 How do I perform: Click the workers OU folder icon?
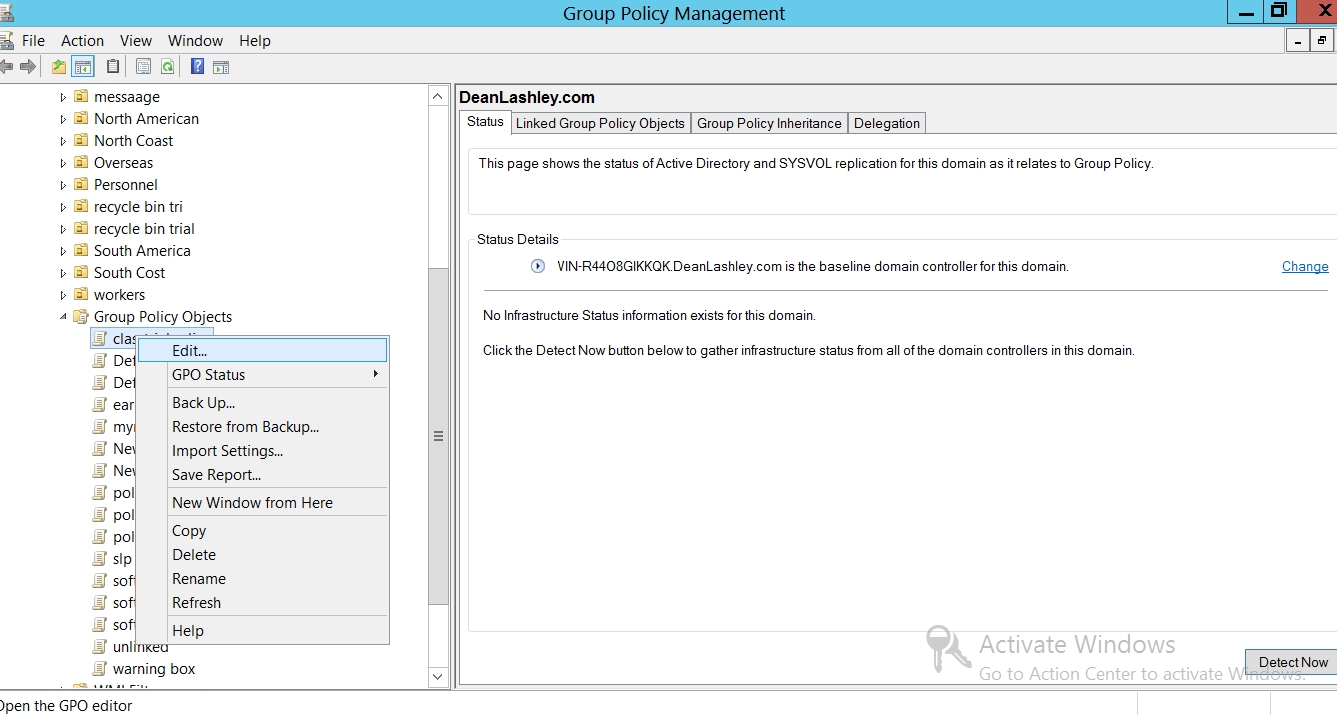(81, 295)
